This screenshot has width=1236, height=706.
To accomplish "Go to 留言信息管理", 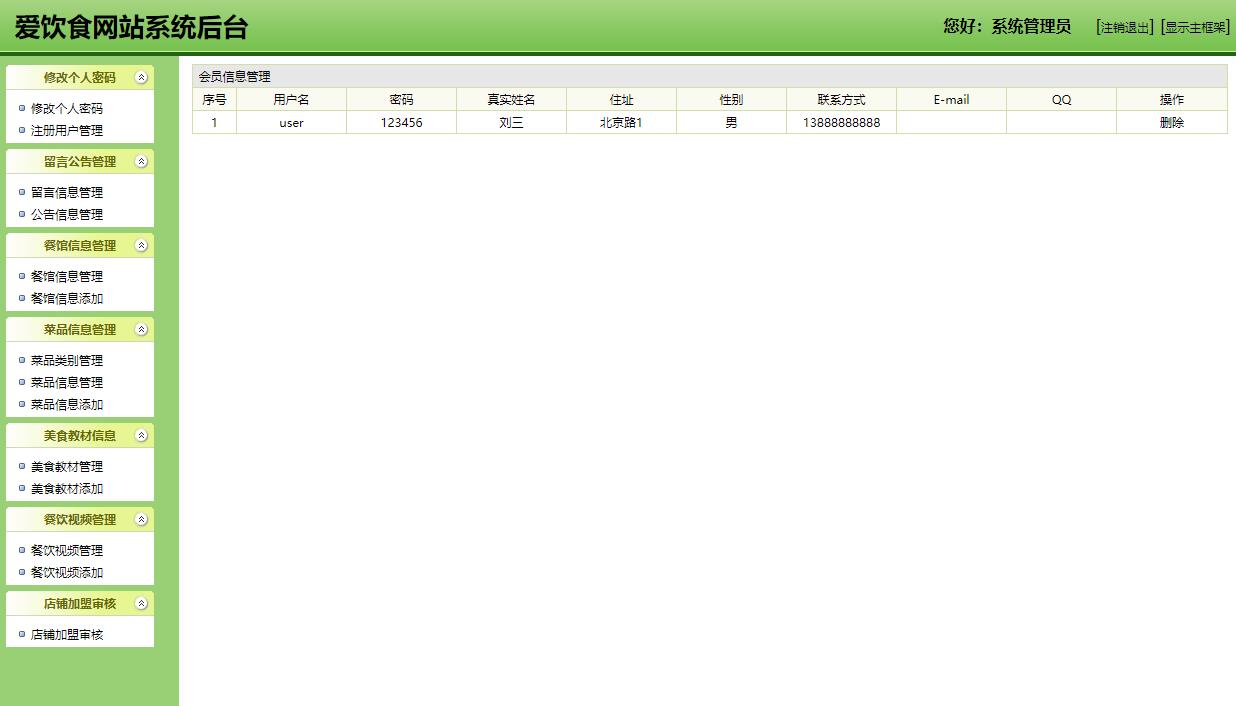I will [x=67, y=192].
